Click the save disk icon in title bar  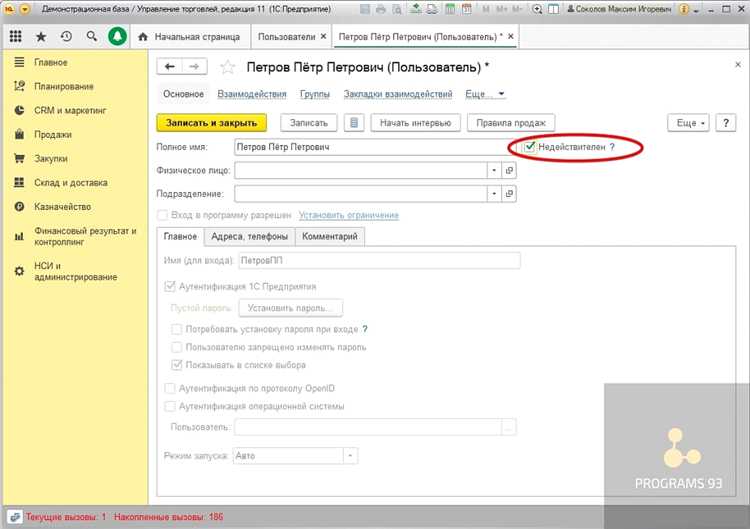tap(365, 9)
